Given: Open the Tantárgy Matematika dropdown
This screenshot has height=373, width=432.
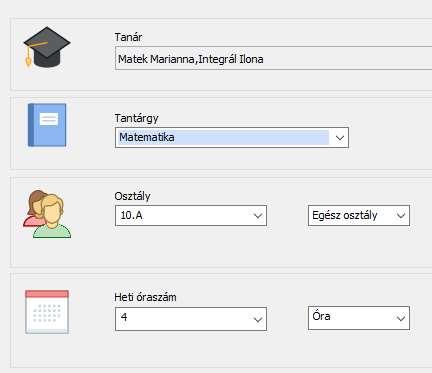Looking at the screenshot, I should pyautogui.click(x=232, y=137).
